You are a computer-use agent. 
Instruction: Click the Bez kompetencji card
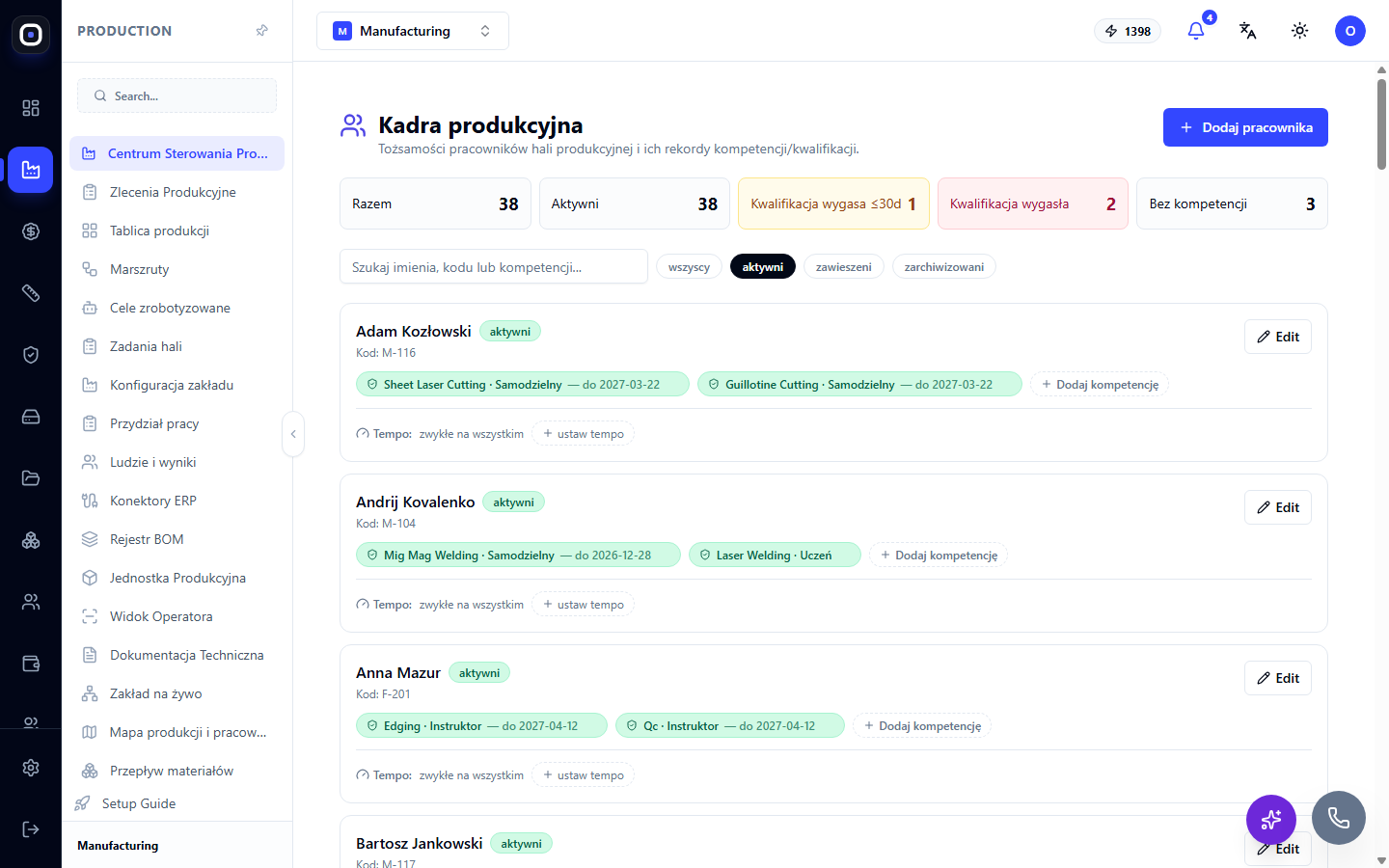[x=1232, y=203]
